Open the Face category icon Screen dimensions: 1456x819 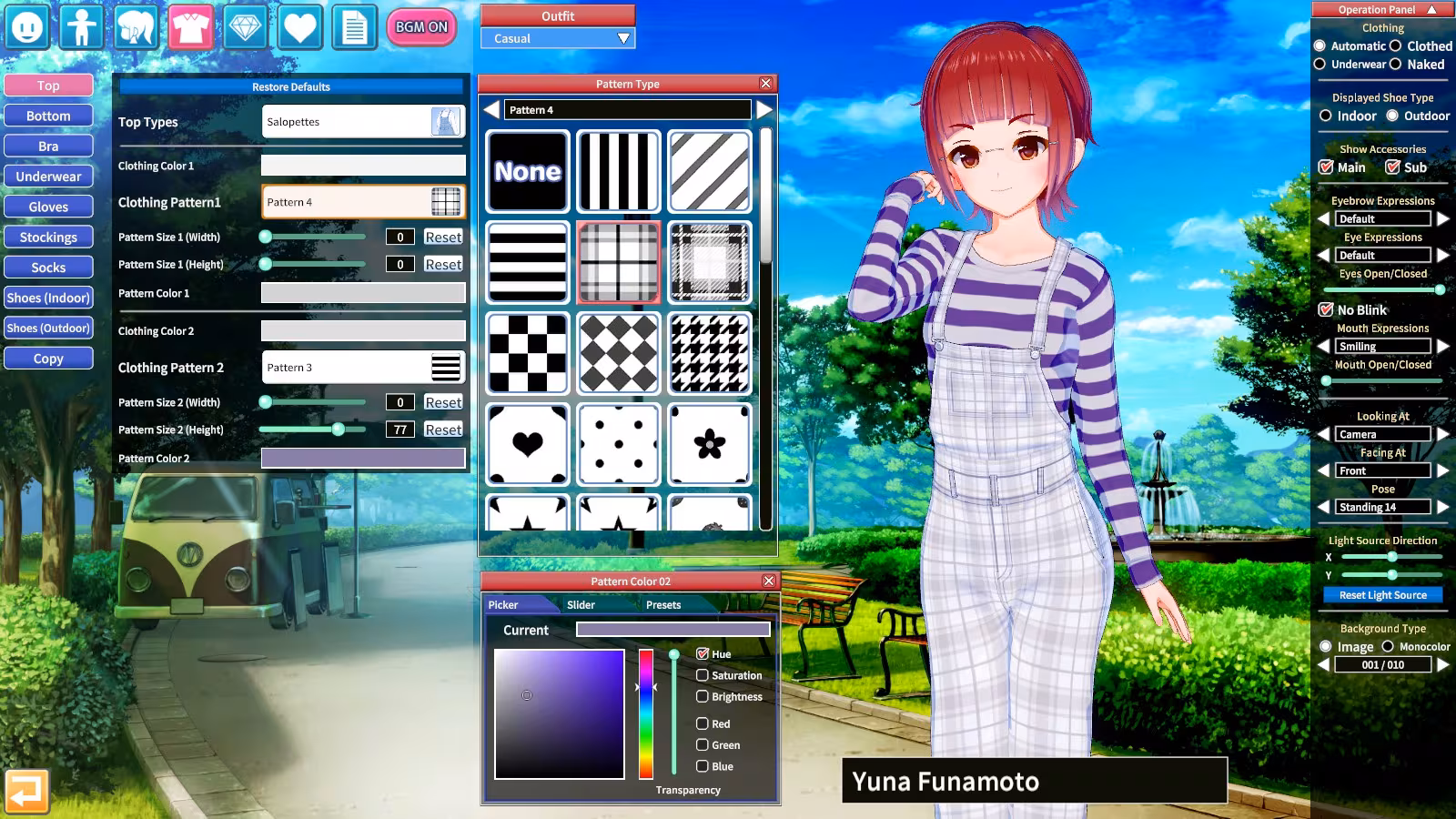click(x=27, y=27)
